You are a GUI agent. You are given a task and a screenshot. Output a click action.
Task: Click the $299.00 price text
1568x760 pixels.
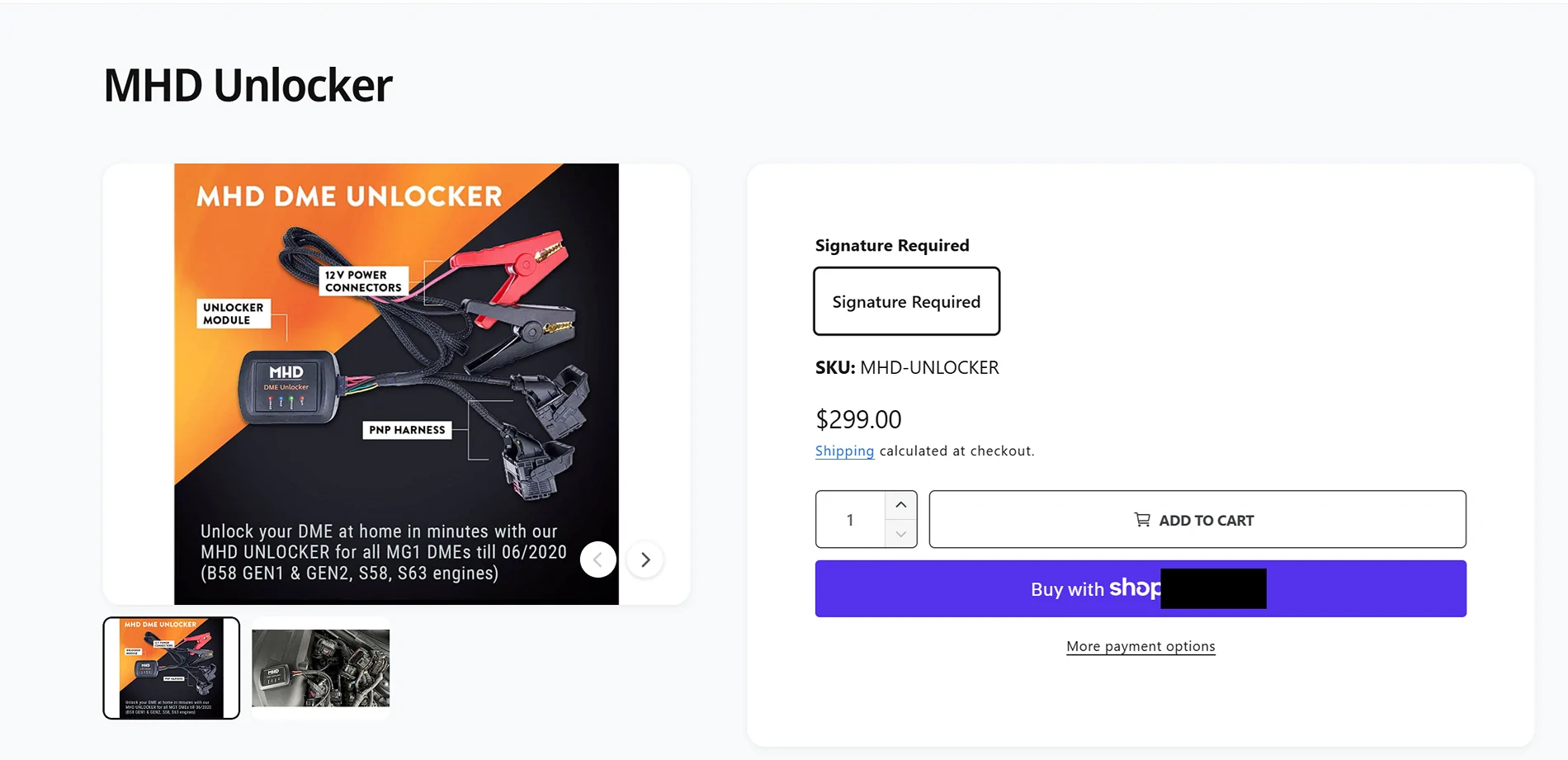[x=858, y=419]
